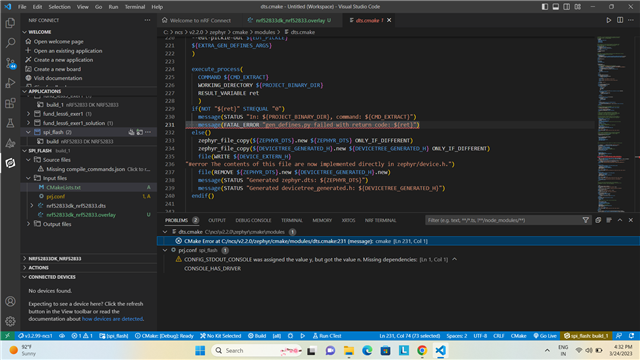
Task: Open the notifications bell in status bar
Action: tap(631, 336)
